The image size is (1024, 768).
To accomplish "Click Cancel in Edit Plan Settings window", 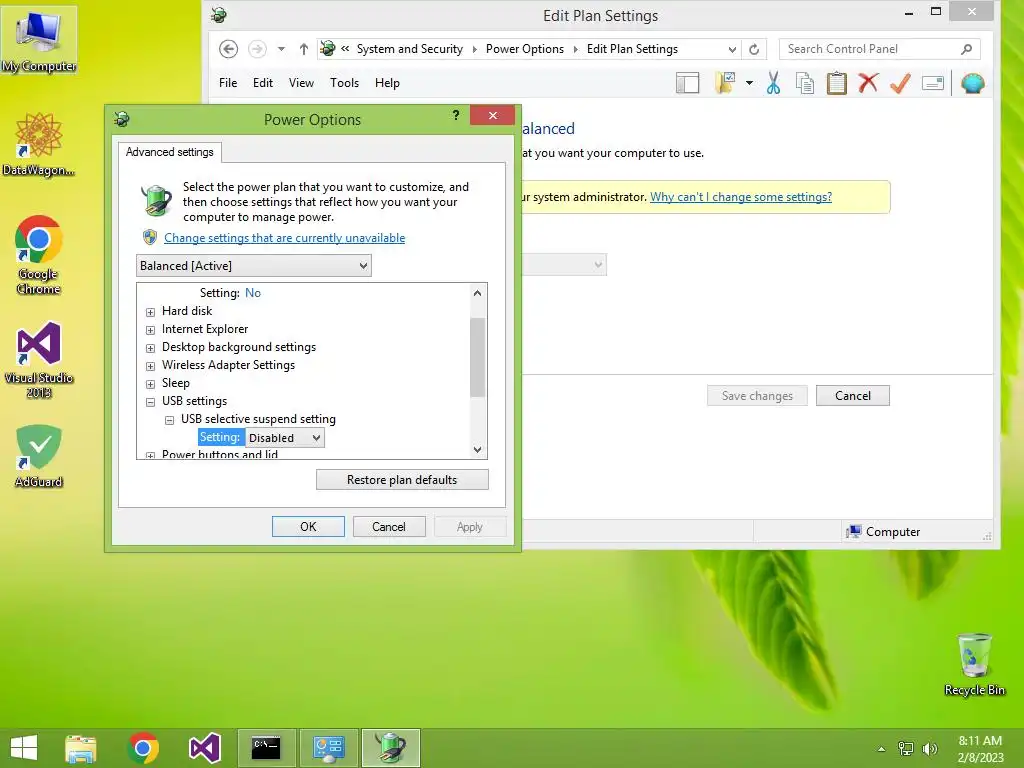I will click(853, 396).
